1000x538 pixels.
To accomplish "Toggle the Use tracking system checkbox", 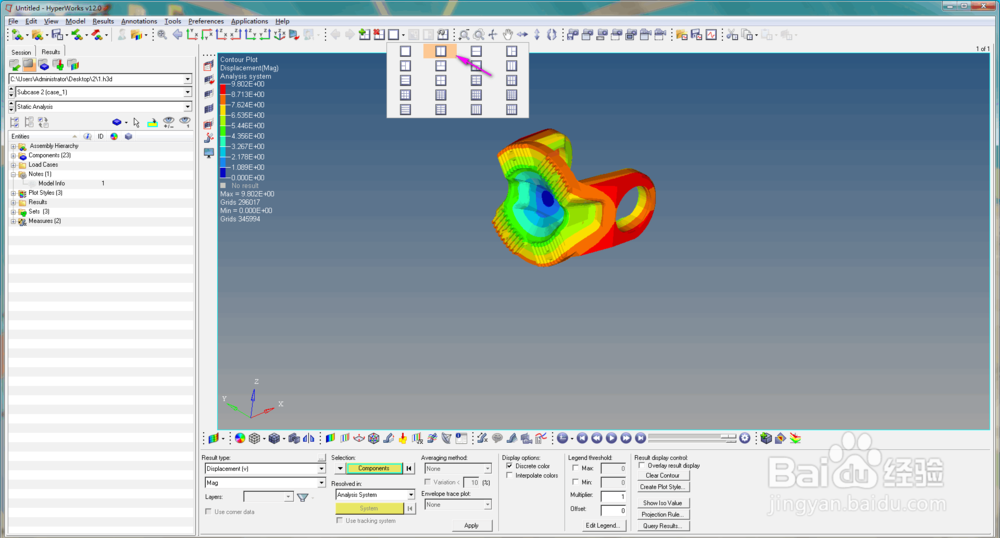I will (x=339, y=521).
